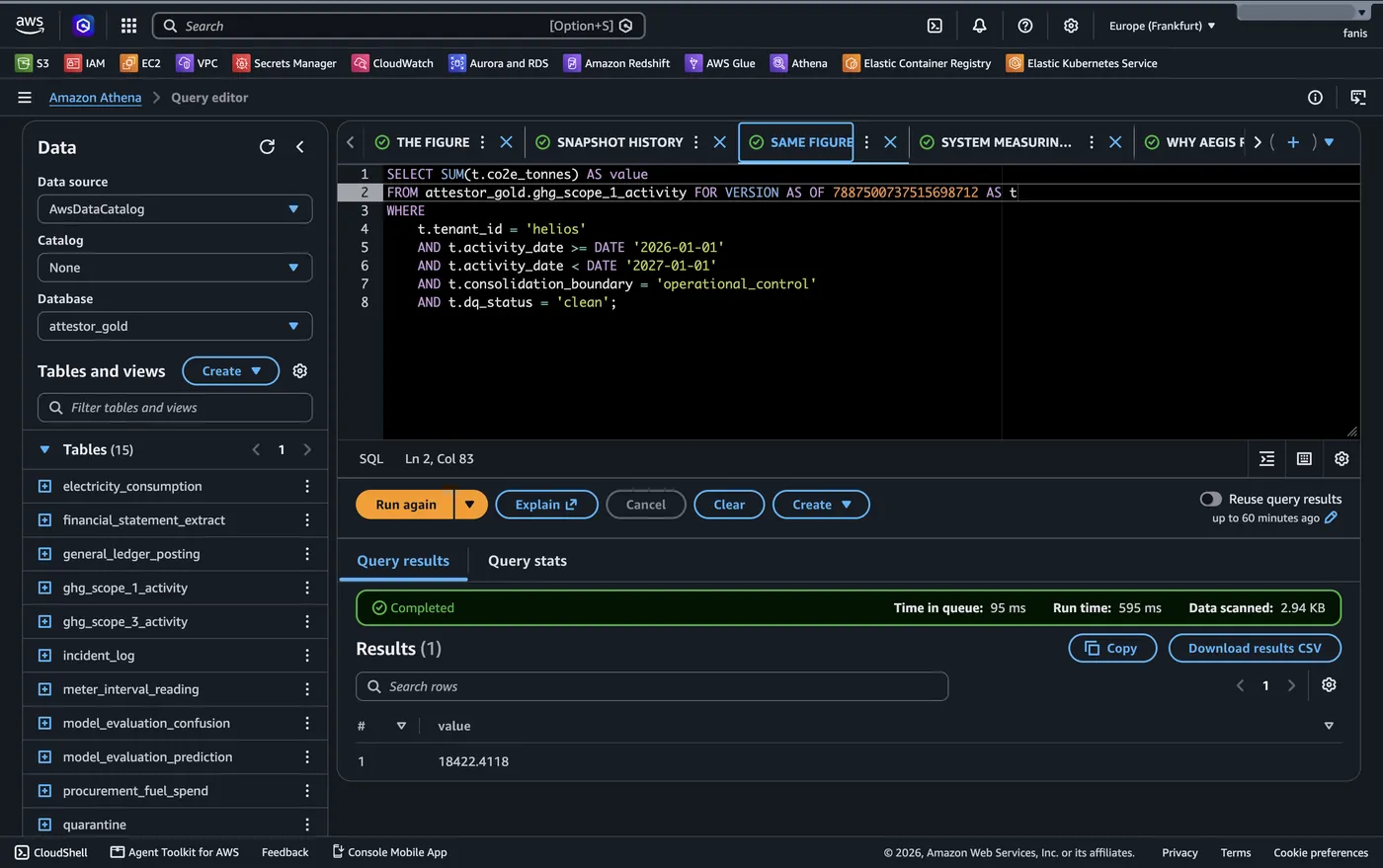Open the help question mark icon
This screenshot has width=1383, height=868.
(x=1025, y=26)
